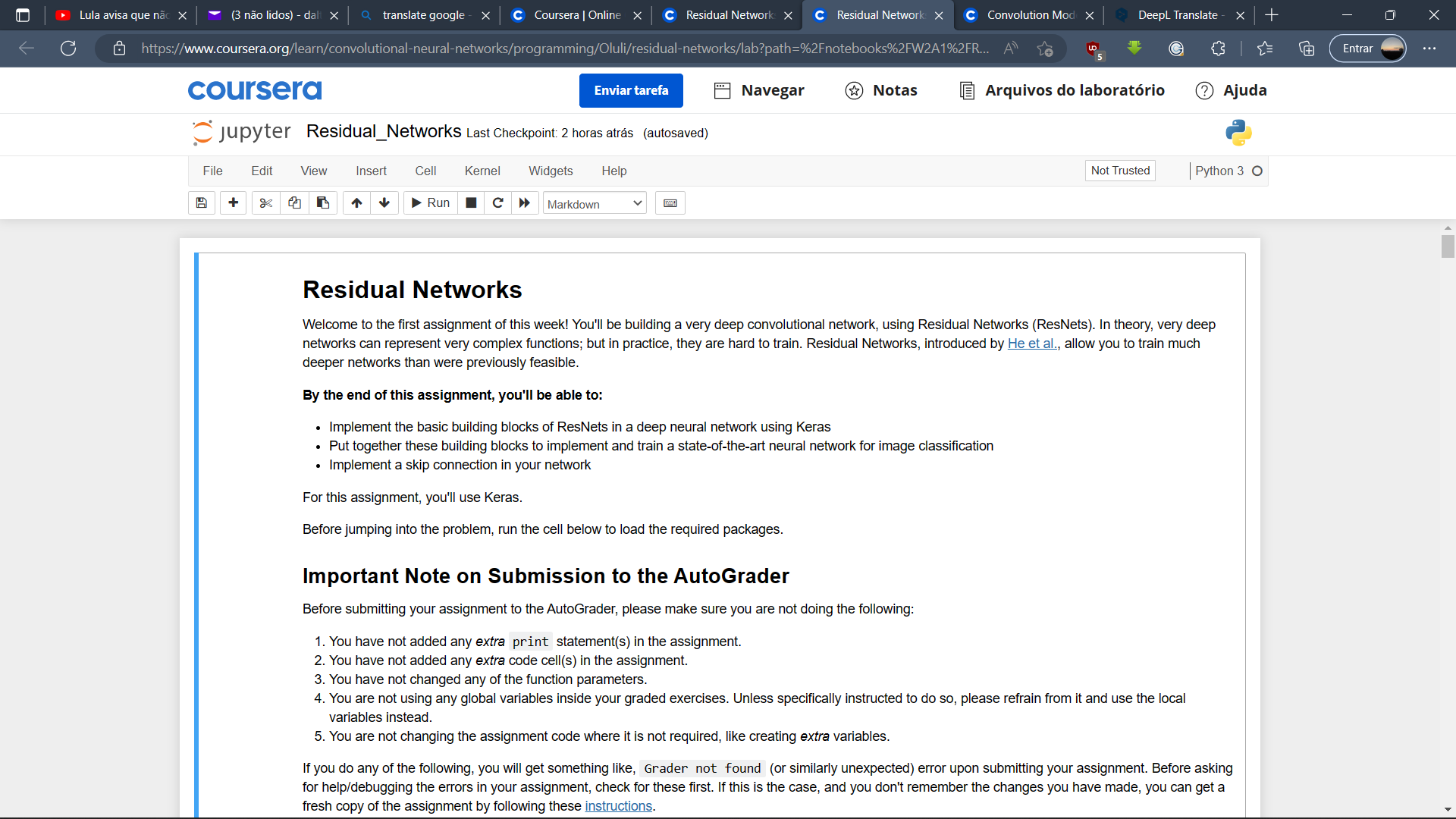Open the Kernel menu

(x=482, y=171)
